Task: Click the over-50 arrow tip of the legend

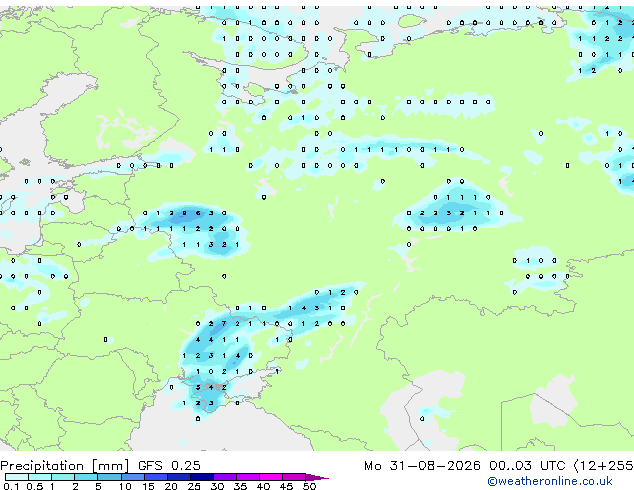Action: click(317, 477)
